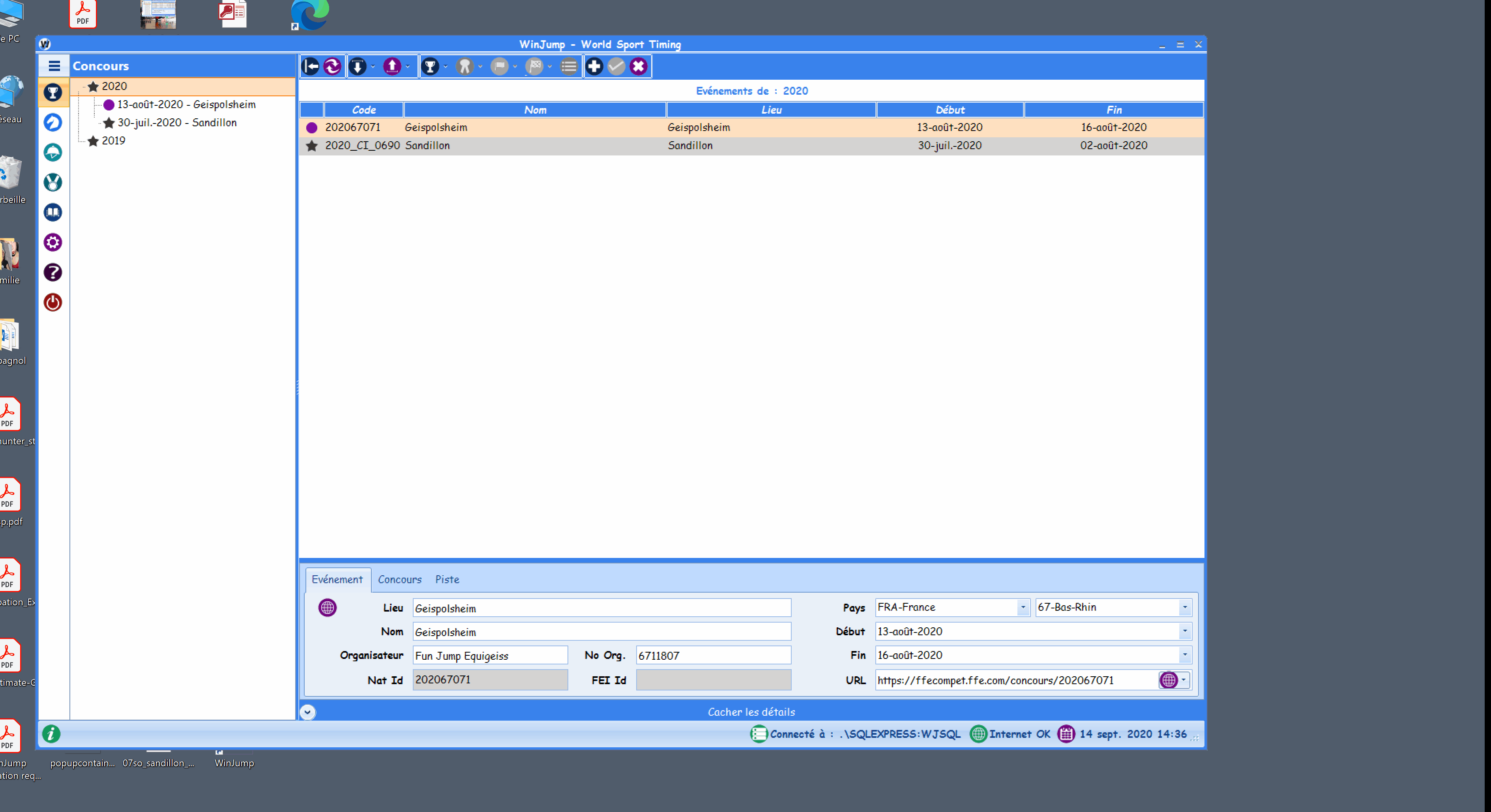Click the download arrow toolbar icon

tap(358, 67)
